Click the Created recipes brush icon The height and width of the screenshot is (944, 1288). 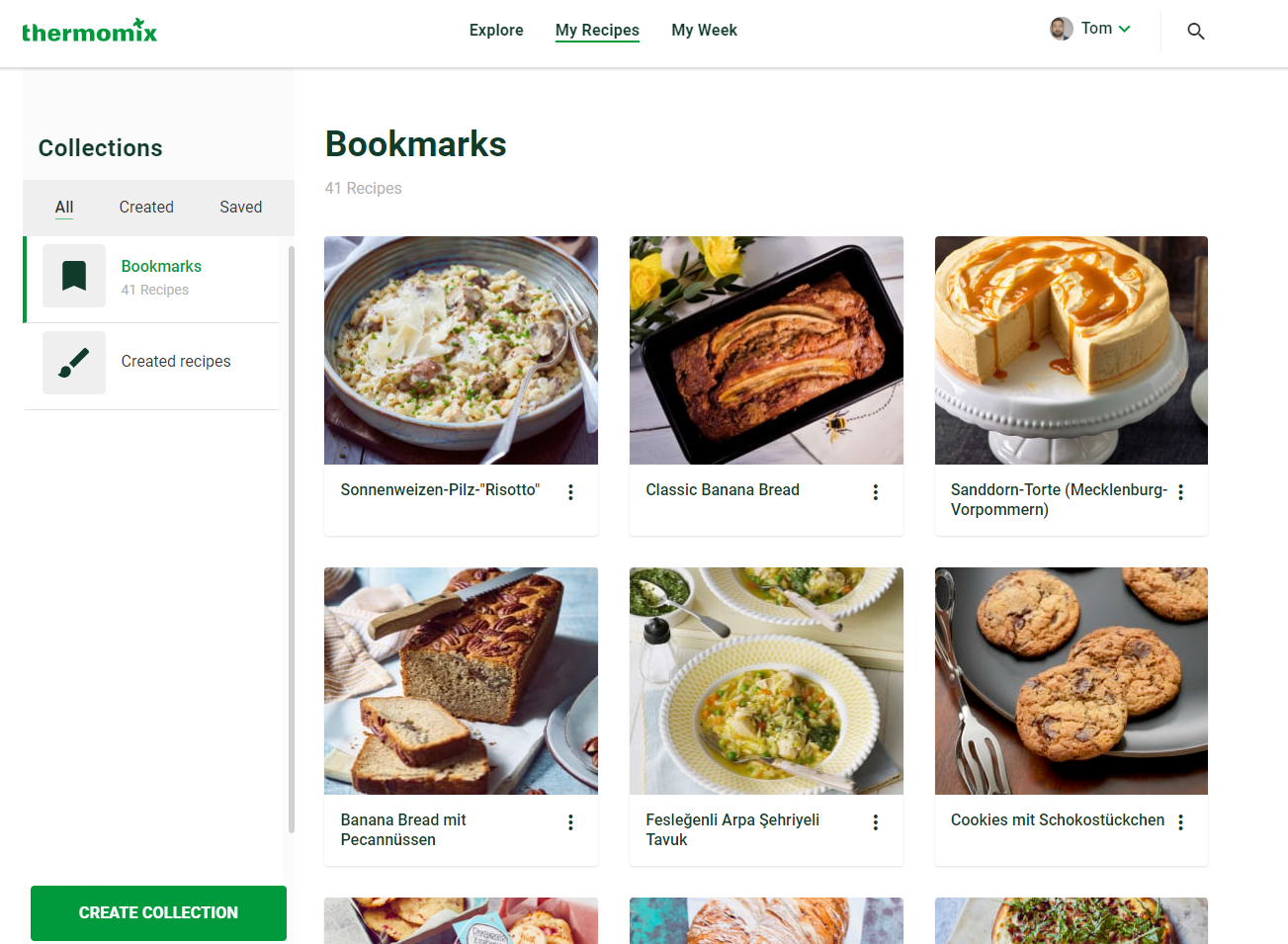(74, 363)
